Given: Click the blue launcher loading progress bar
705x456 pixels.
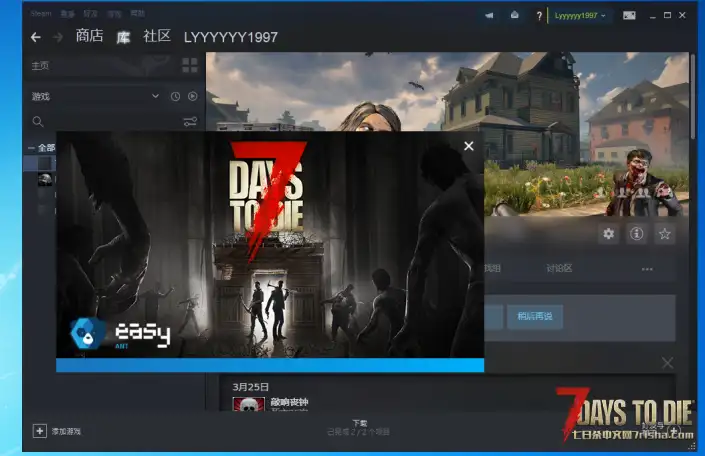Looking at the screenshot, I should (270, 366).
